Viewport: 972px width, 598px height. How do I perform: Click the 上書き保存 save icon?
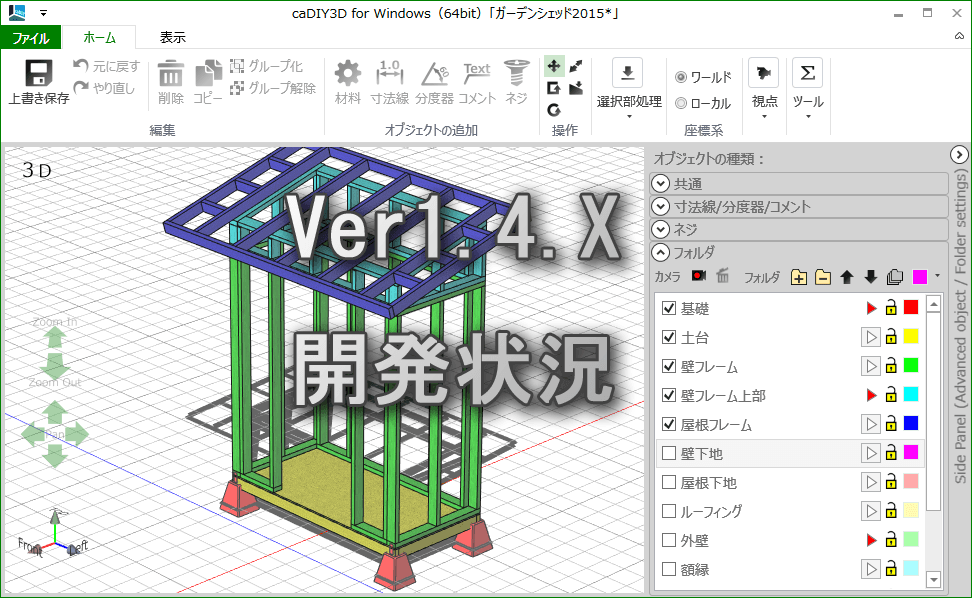click(38, 73)
